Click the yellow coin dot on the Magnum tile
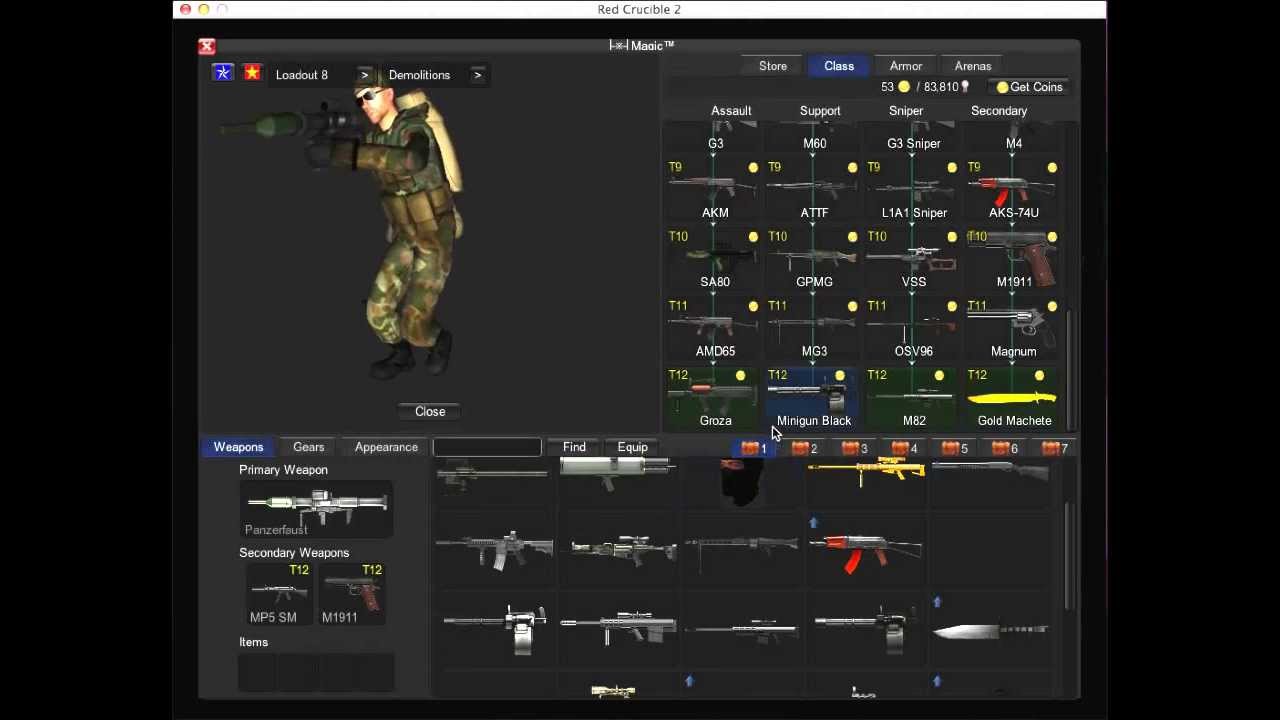Screen dimensions: 1280x720 1052,307
